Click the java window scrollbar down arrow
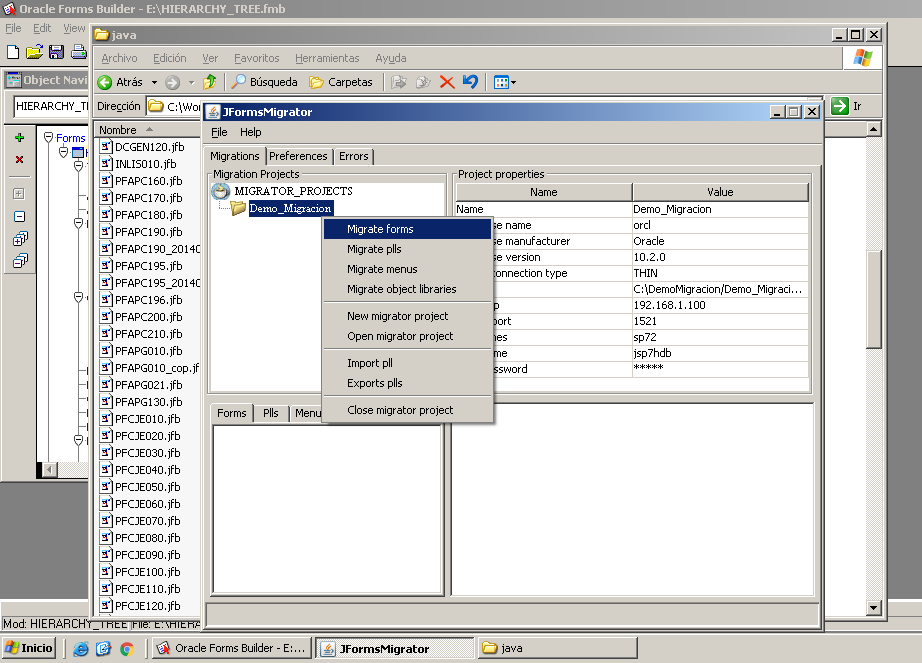 tap(874, 608)
